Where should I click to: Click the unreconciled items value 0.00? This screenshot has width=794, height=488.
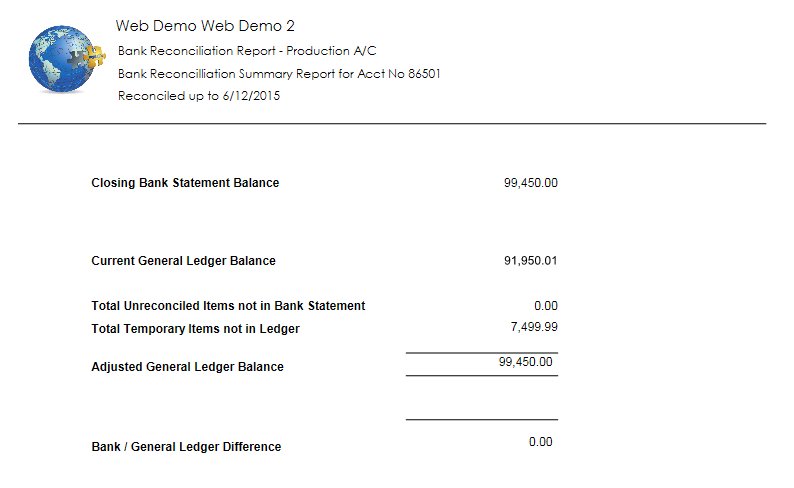pyautogui.click(x=546, y=306)
